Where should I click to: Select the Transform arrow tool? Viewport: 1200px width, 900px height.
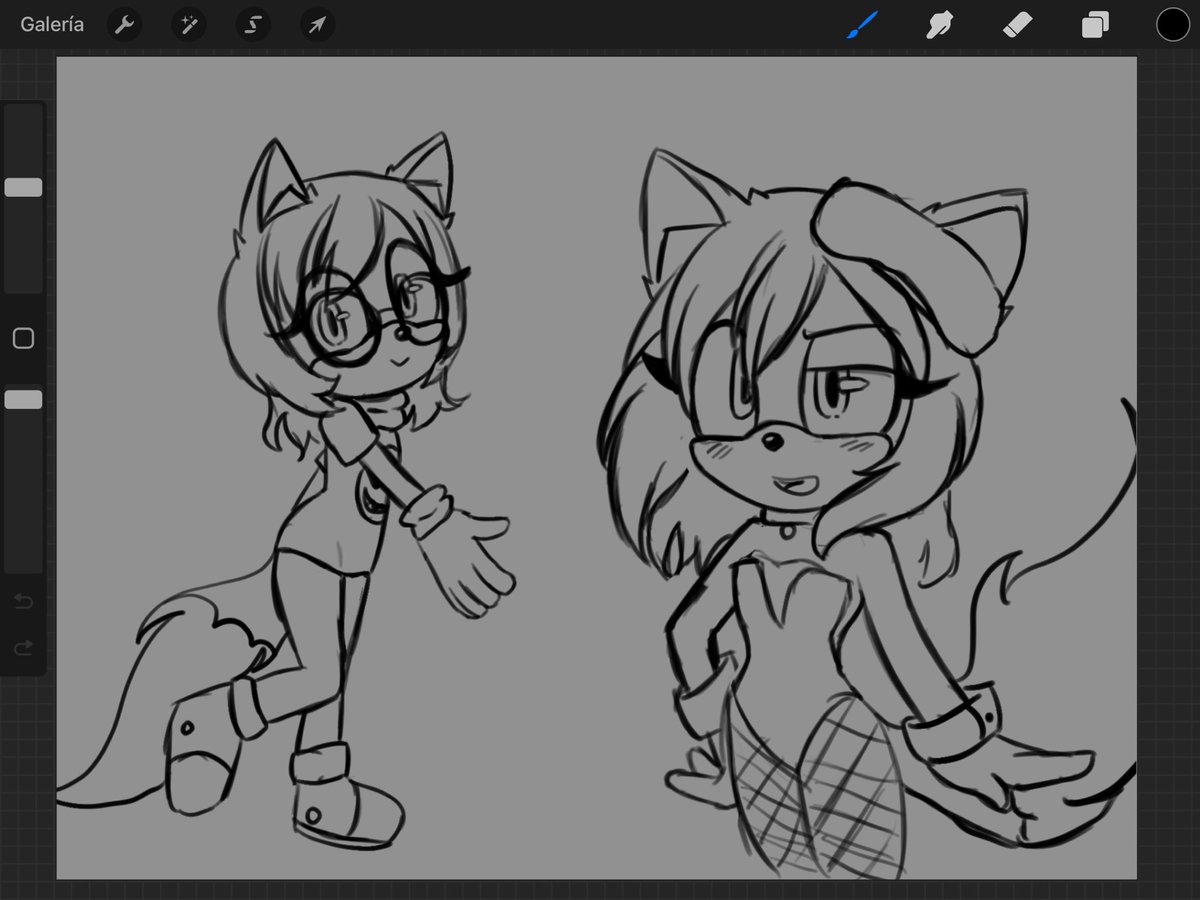[x=316, y=24]
